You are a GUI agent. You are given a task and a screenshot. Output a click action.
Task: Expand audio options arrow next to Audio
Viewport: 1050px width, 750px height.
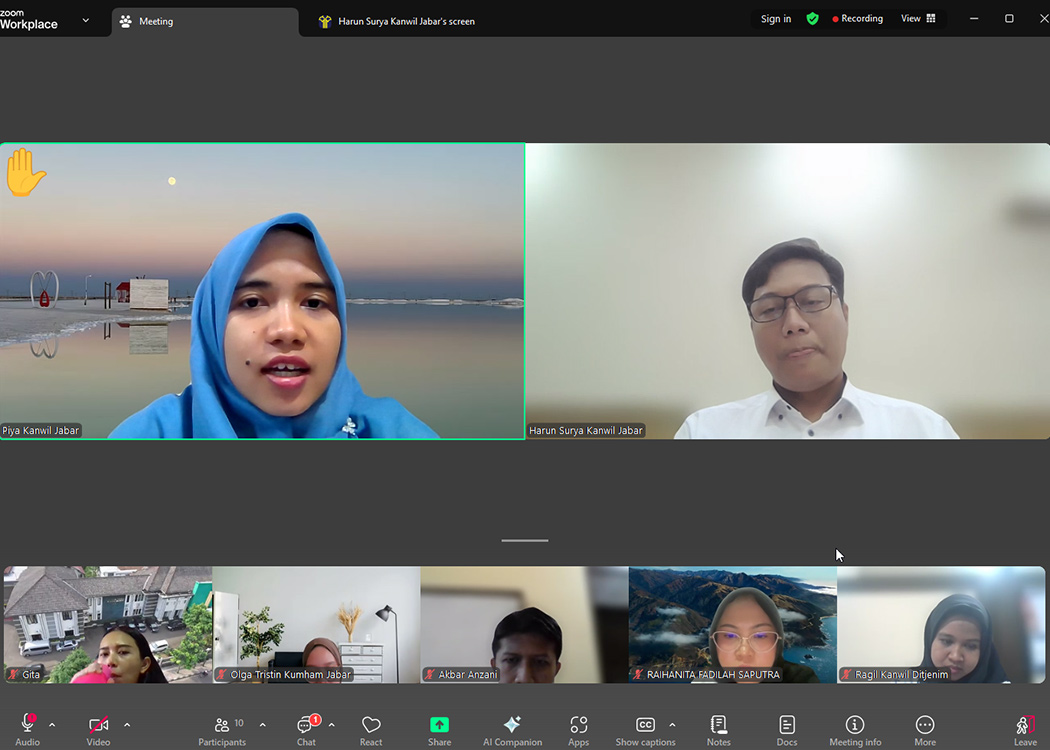pyautogui.click(x=52, y=725)
